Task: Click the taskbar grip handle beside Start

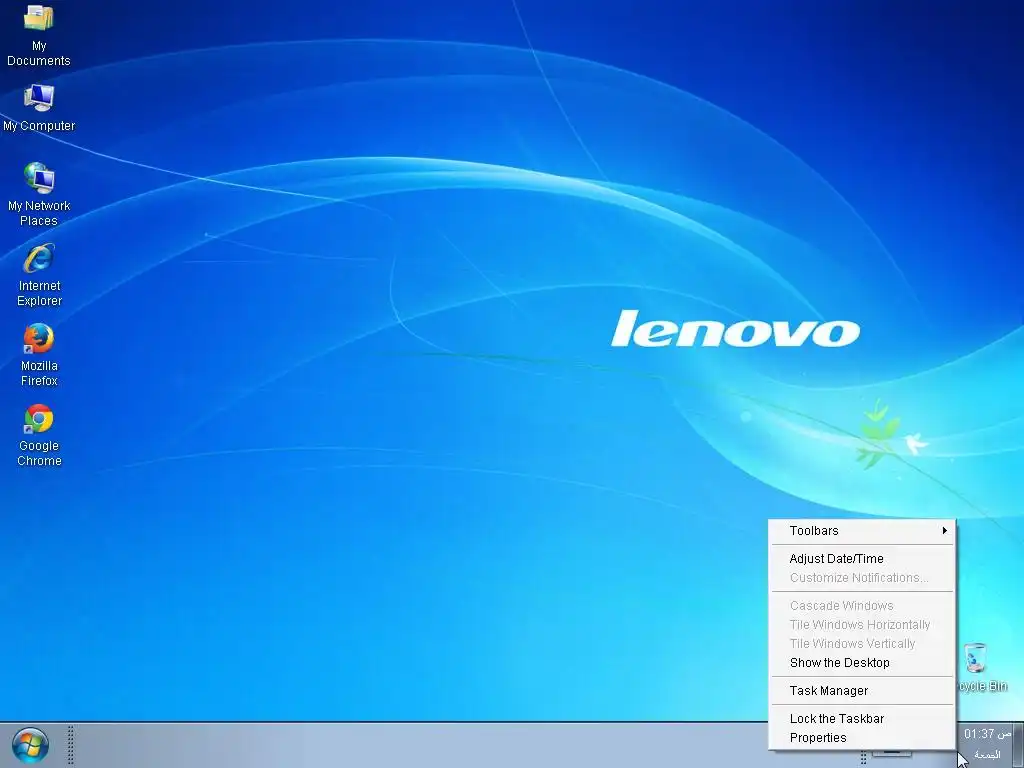Action: 71,745
